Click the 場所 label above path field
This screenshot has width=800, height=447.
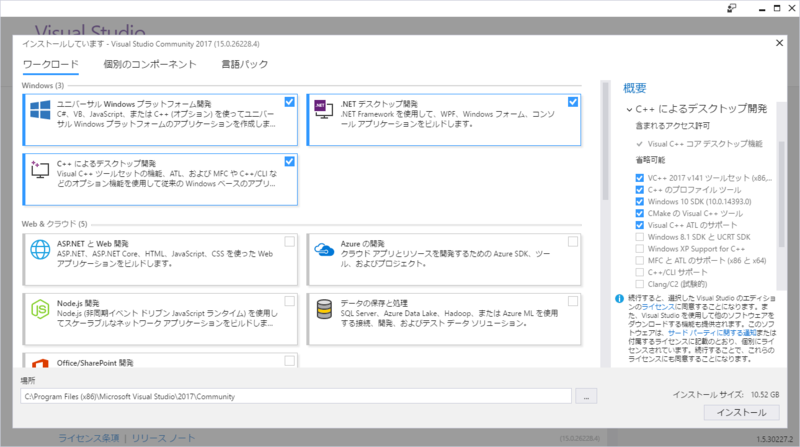(x=28, y=380)
